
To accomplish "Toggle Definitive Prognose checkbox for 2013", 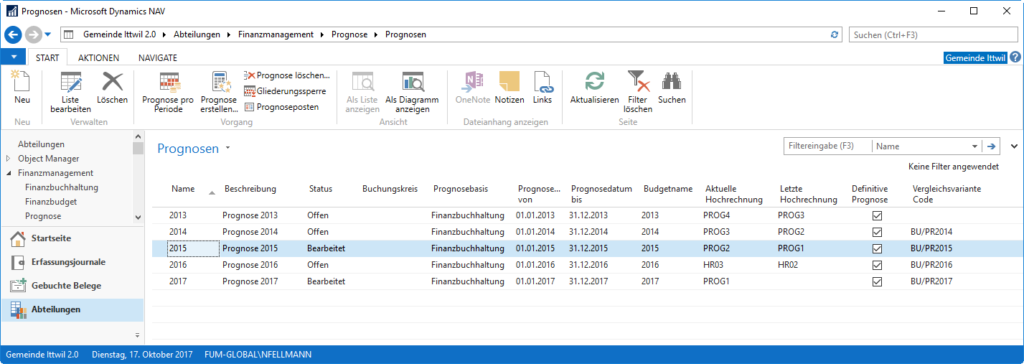I will tap(877, 215).
